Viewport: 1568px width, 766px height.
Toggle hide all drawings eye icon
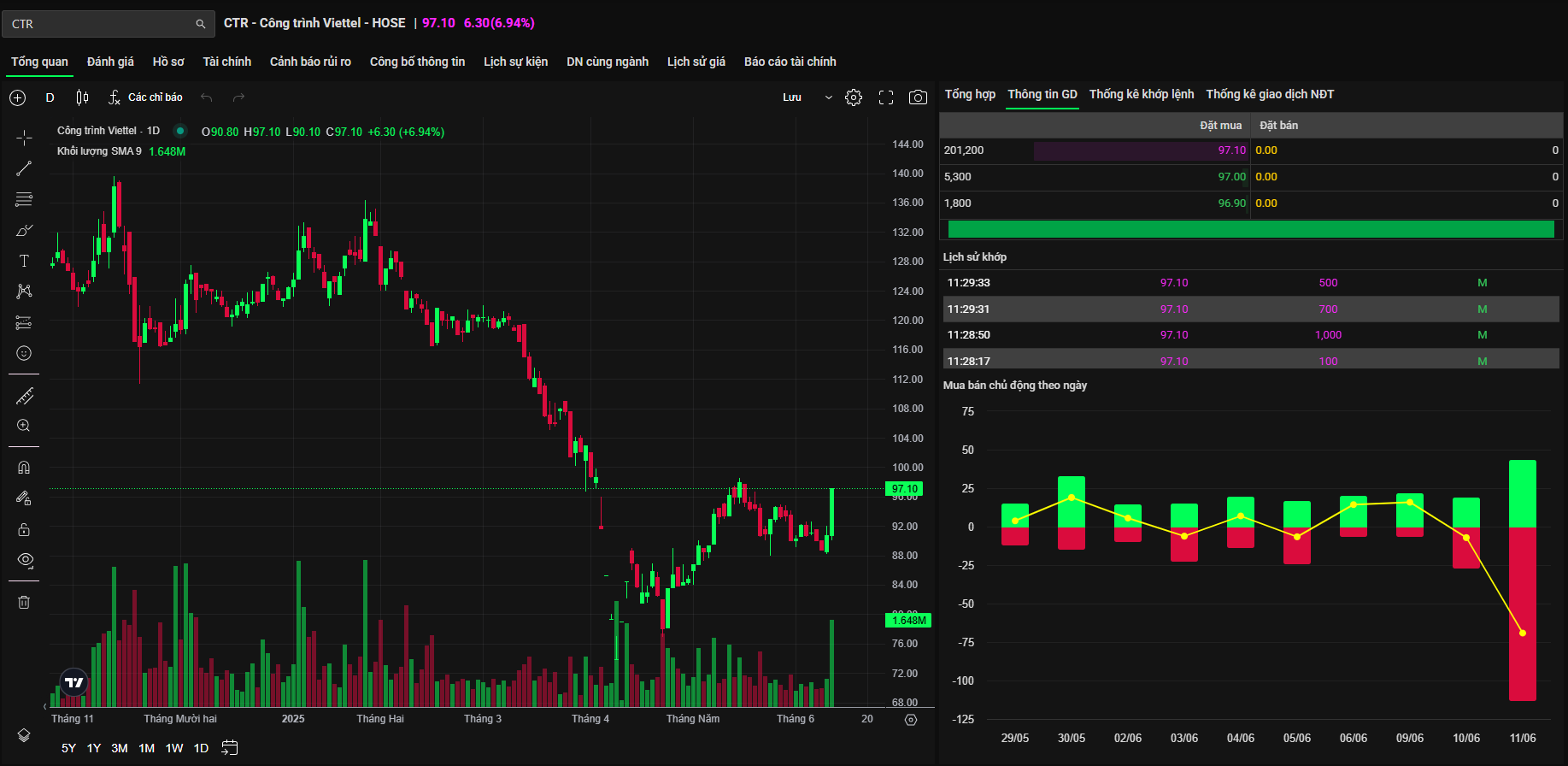(x=24, y=560)
